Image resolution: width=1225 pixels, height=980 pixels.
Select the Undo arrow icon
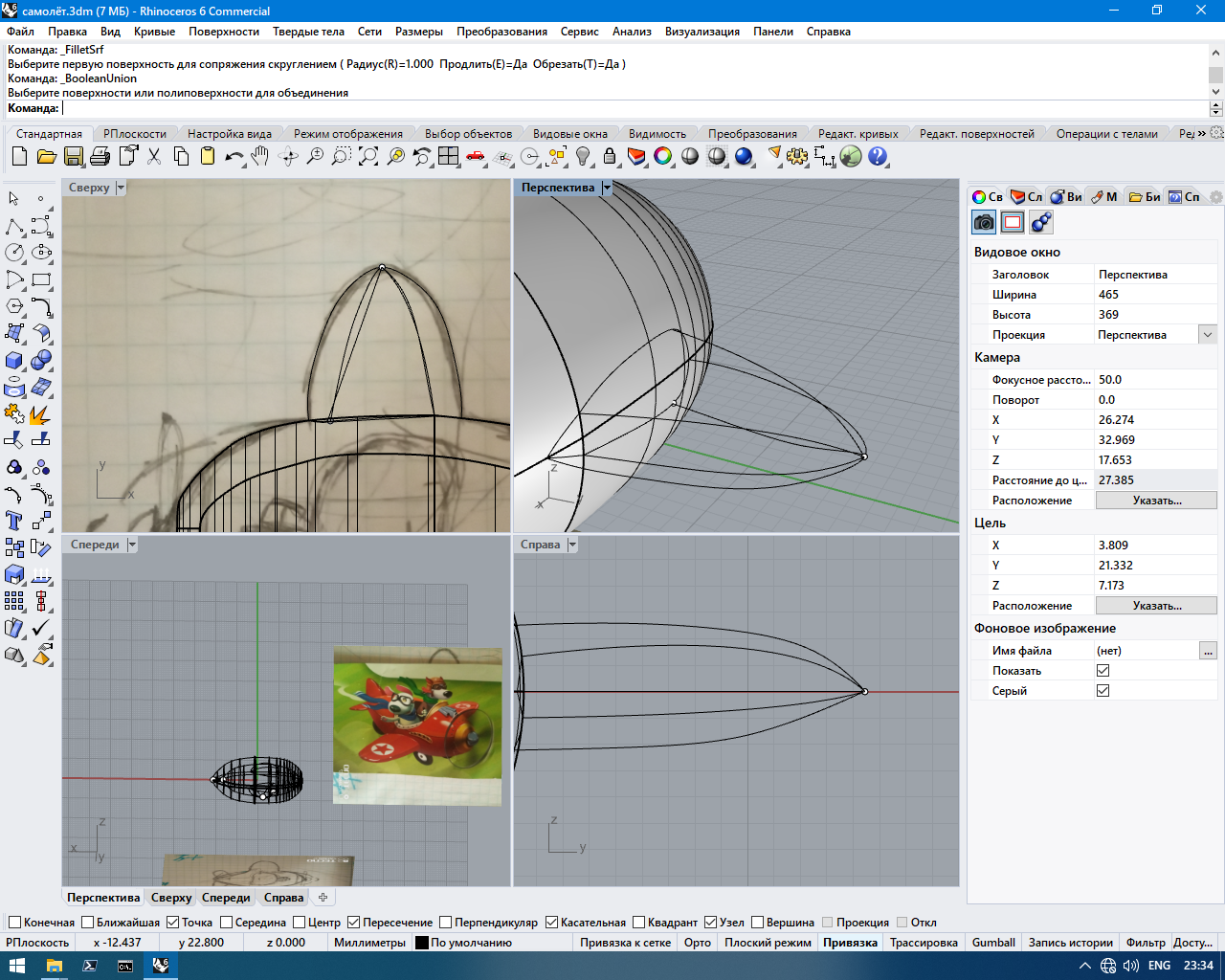234,156
